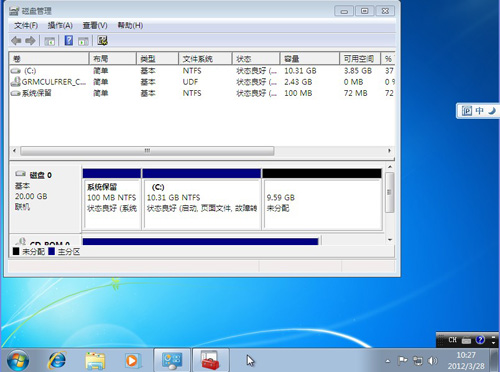Select the 系统保留 100 MB NTFS partition block
This screenshot has height=372, width=500.
[x=112, y=199]
